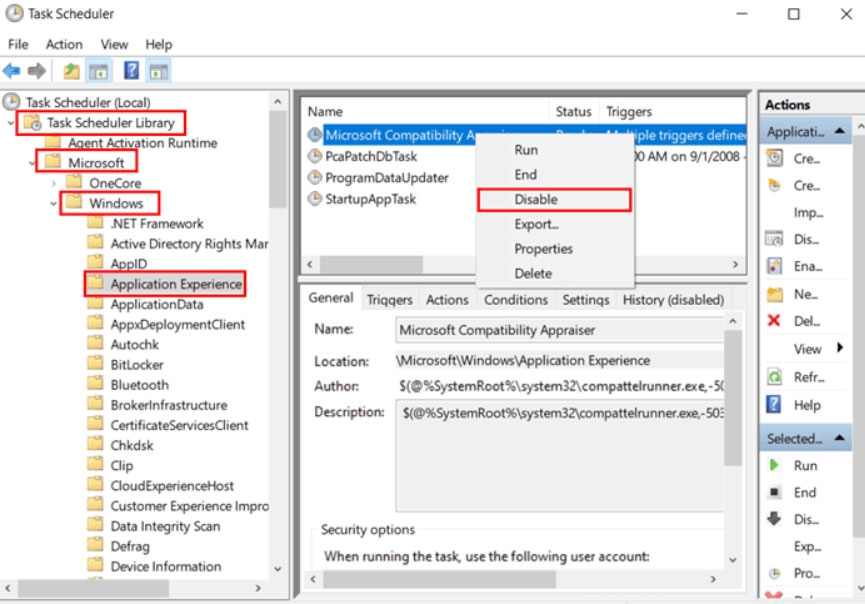Switch to the Settings tab
The width and height of the screenshot is (865, 604).
click(585, 300)
